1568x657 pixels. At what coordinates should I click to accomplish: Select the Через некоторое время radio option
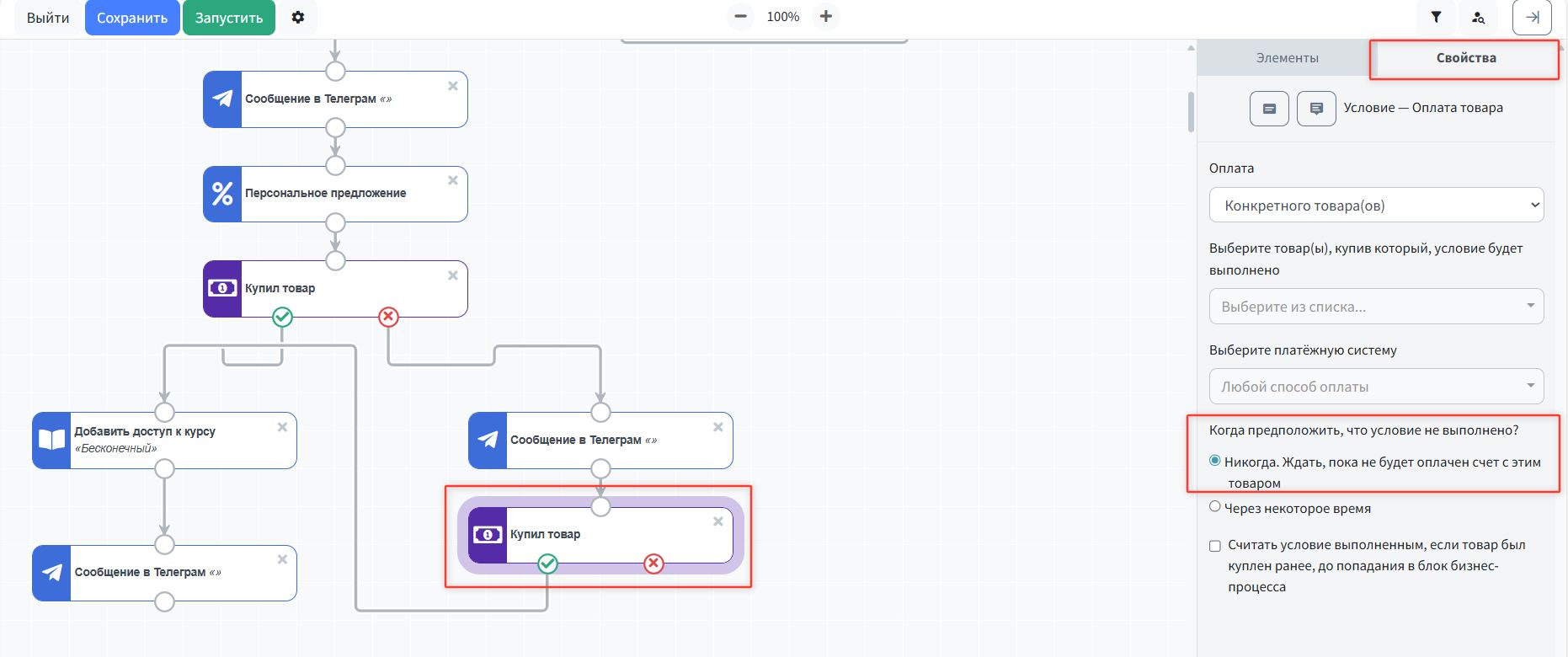pyautogui.click(x=1215, y=507)
